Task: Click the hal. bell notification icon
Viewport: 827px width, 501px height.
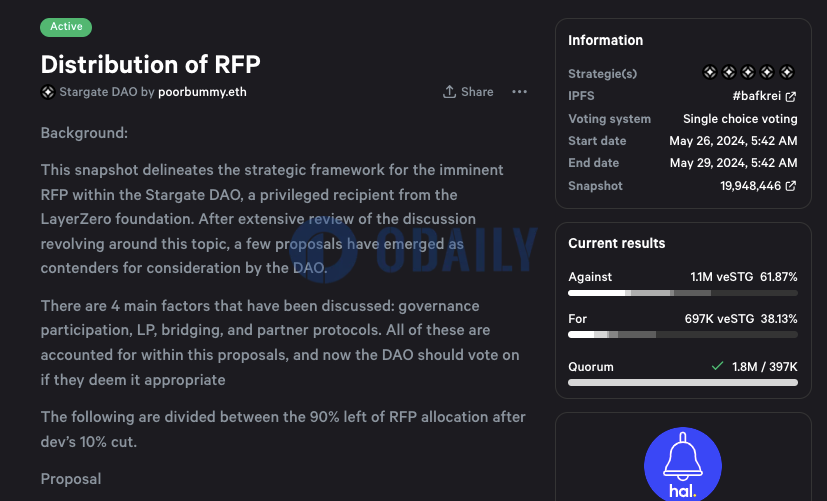Action: coord(683,464)
